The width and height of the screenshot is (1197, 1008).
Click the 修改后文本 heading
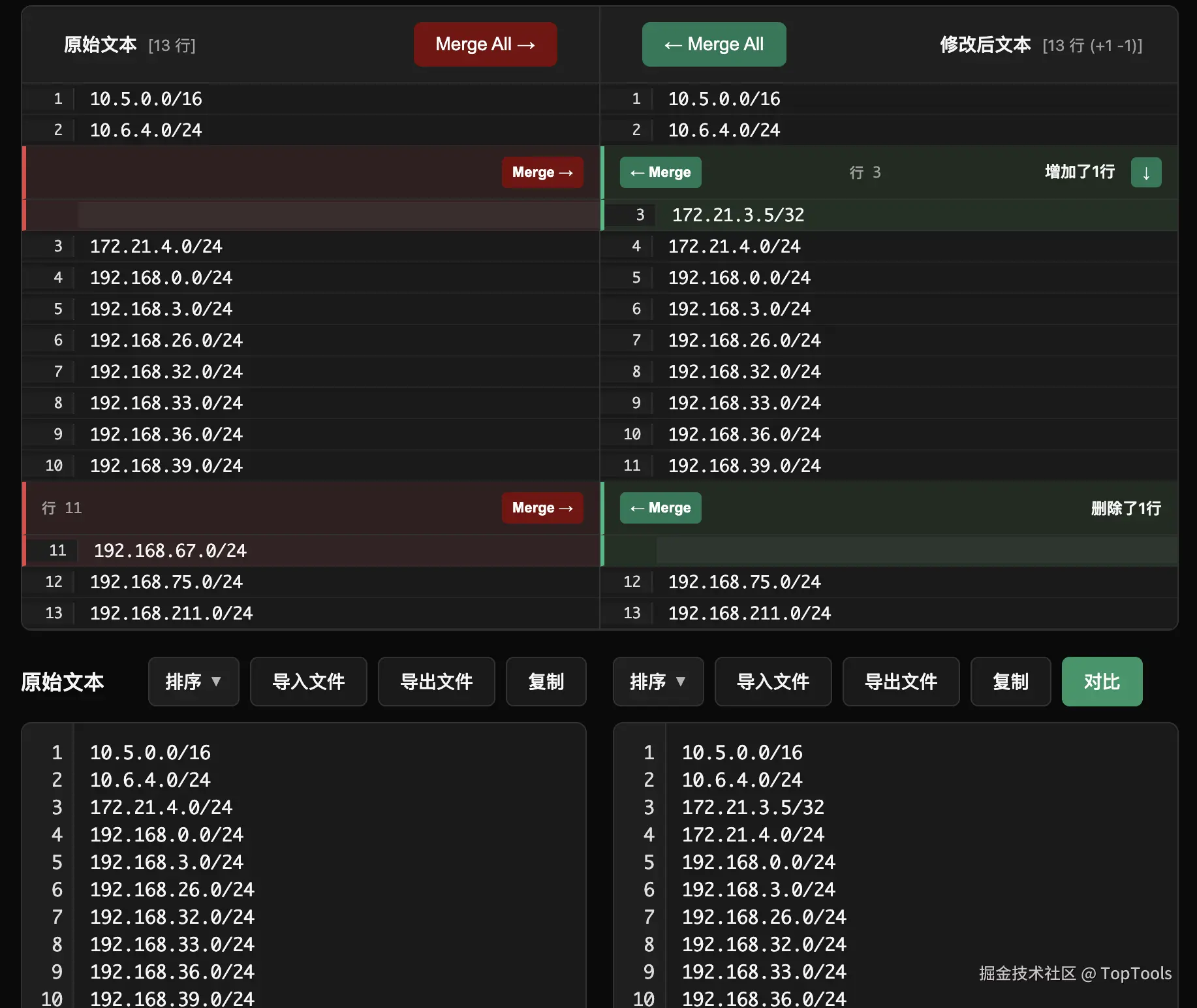[986, 44]
